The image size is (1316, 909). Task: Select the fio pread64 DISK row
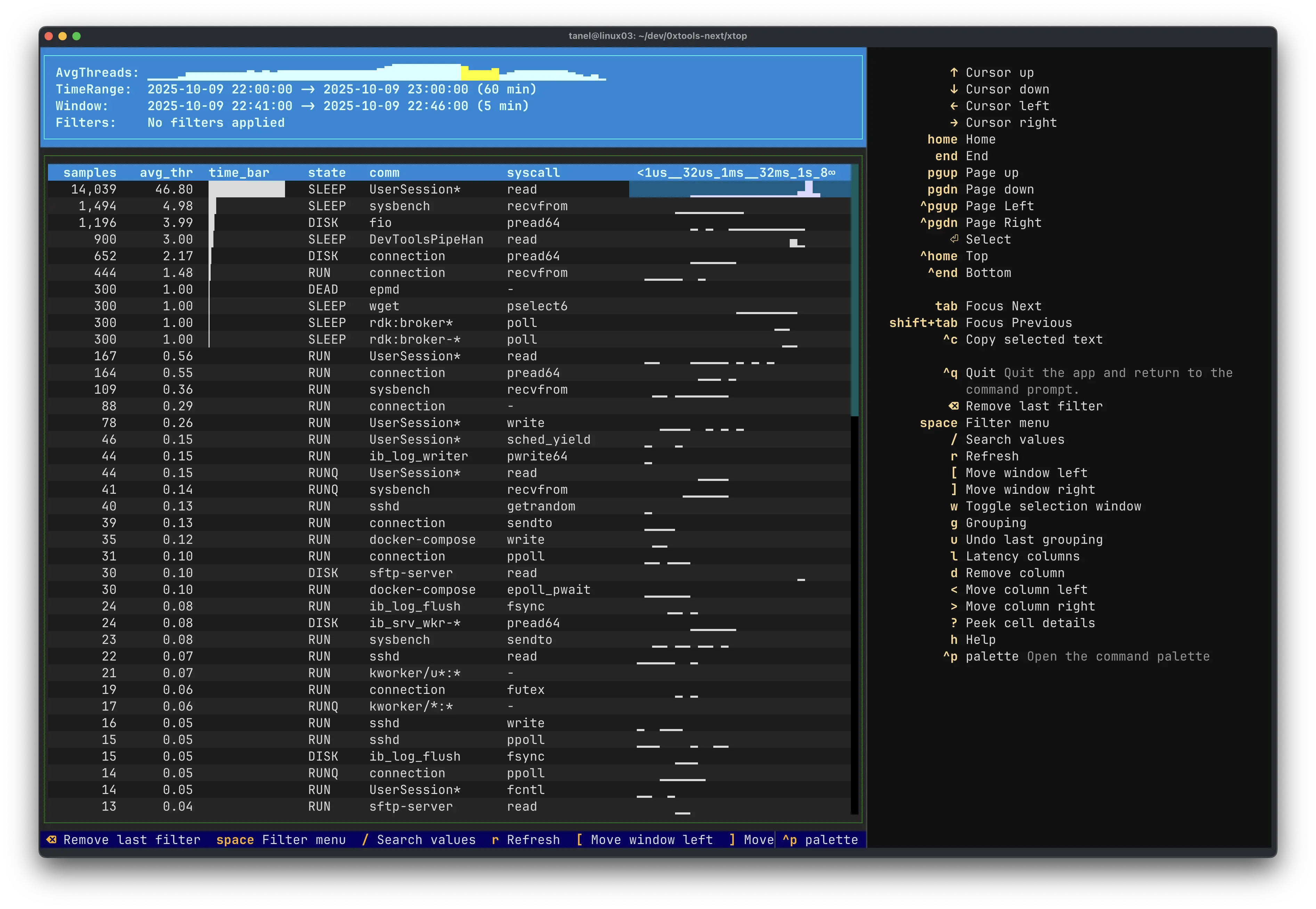(x=380, y=223)
